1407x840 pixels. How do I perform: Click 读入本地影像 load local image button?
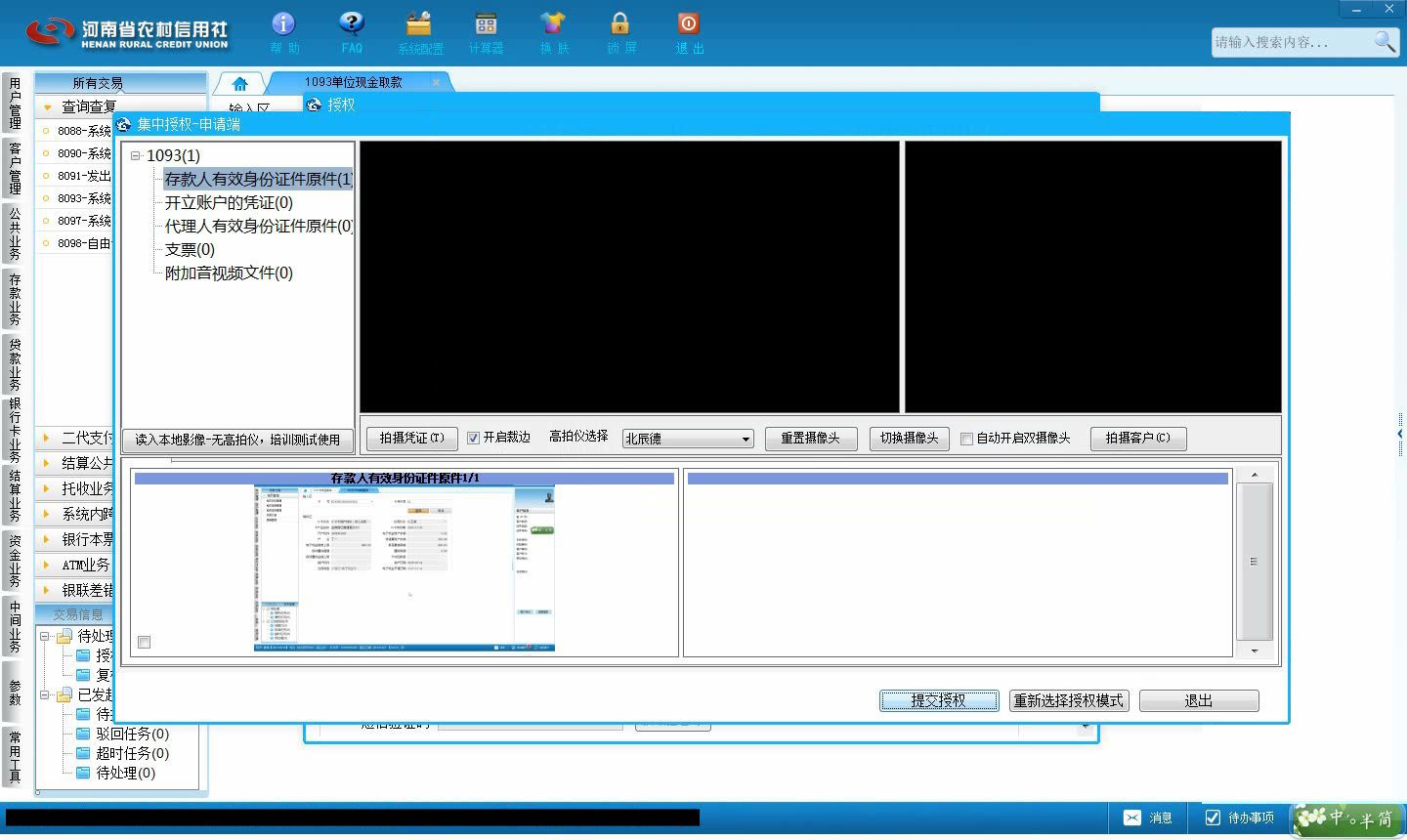(237, 440)
